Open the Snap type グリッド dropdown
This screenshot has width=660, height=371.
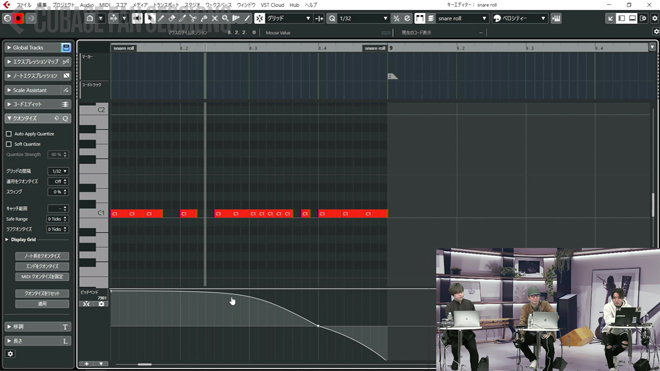289,19
